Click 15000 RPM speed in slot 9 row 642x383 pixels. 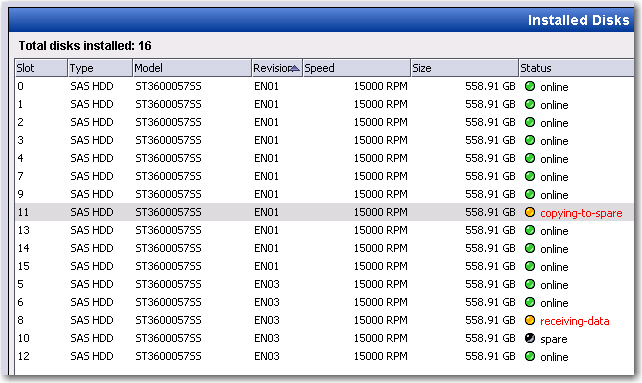(x=380, y=194)
